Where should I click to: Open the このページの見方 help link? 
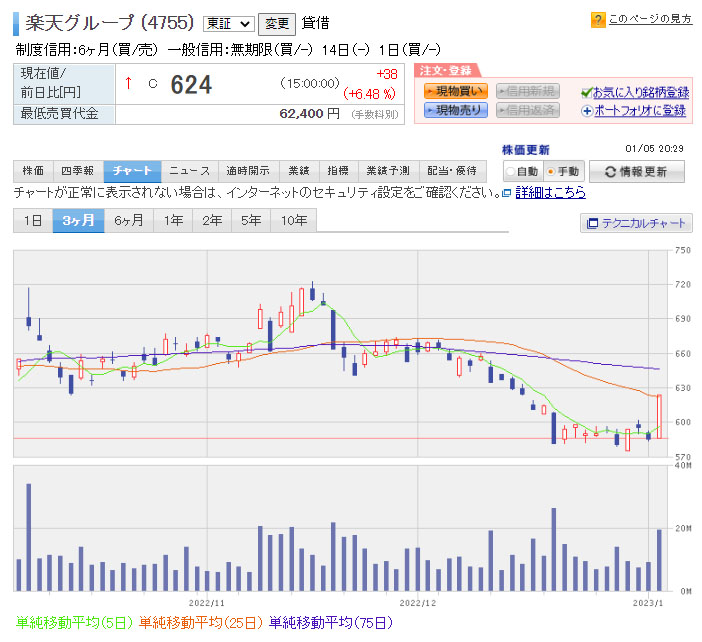(650, 19)
